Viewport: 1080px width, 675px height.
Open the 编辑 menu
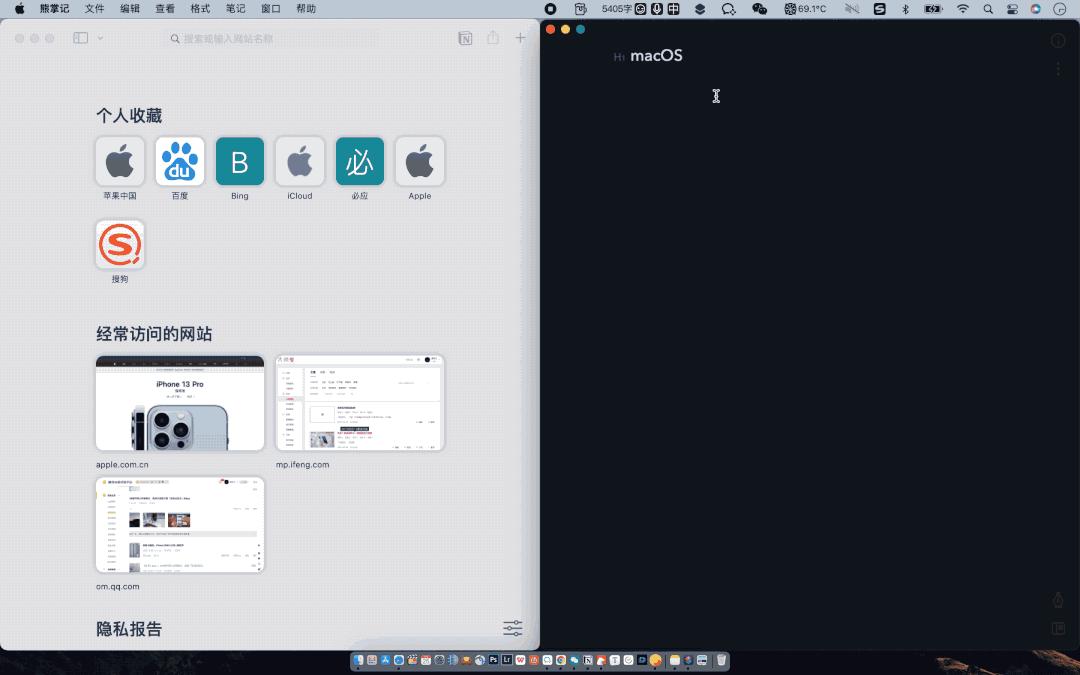(129, 9)
